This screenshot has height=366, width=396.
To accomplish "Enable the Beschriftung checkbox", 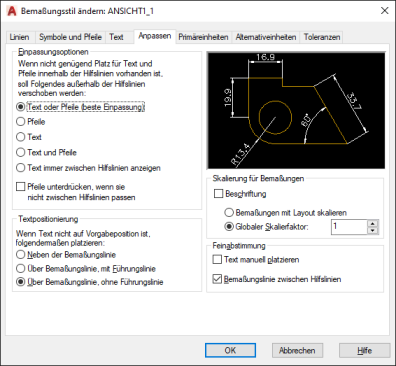I will (x=218, y=194).
